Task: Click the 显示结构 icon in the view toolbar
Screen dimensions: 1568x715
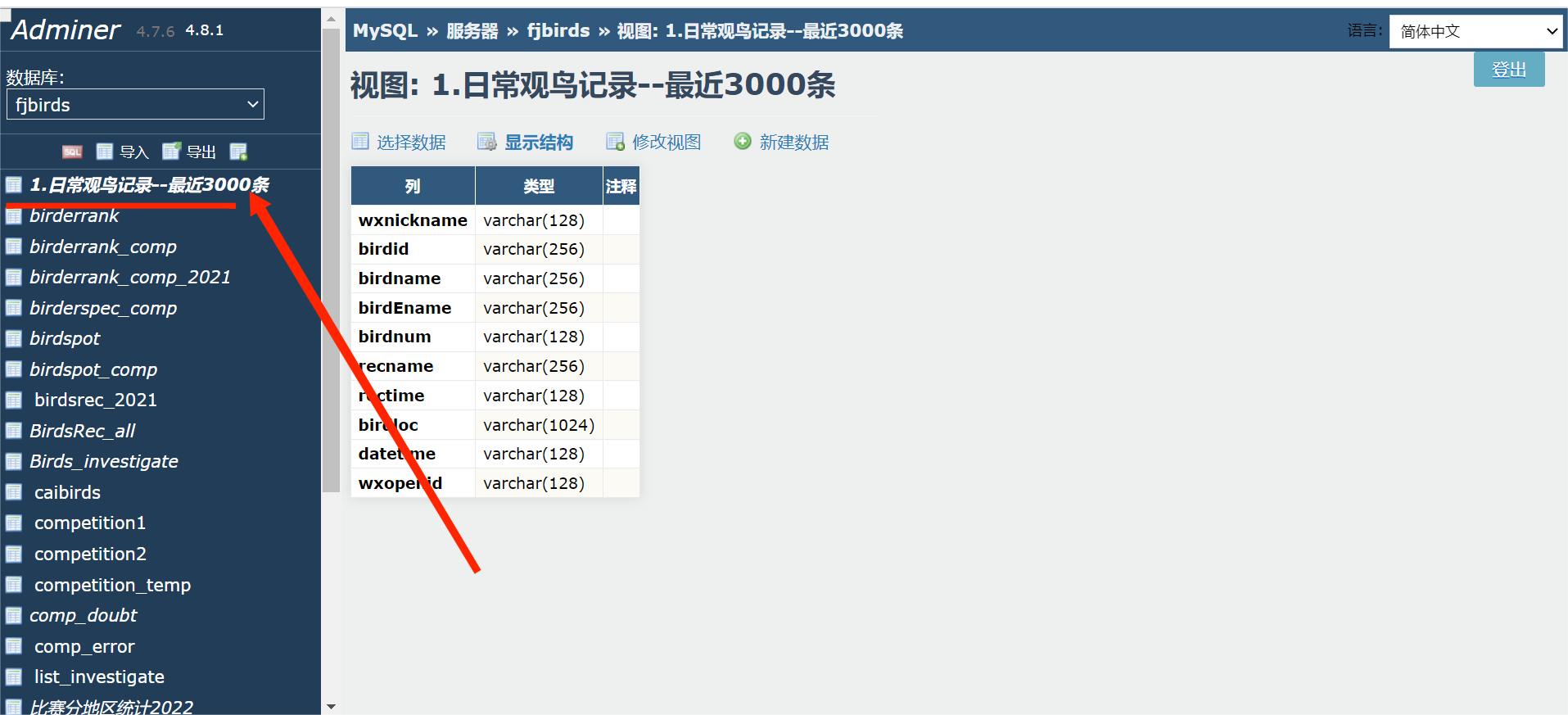Action: click(487, 142)
